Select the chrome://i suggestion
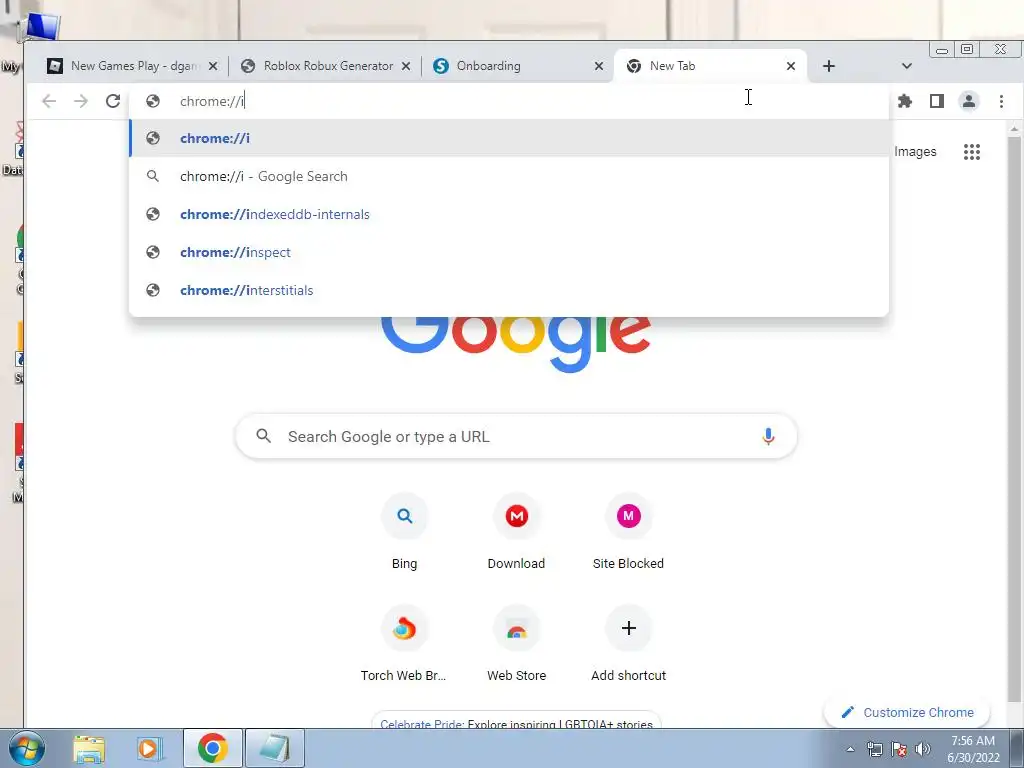1024x768 pixels. tap(509, 138)
